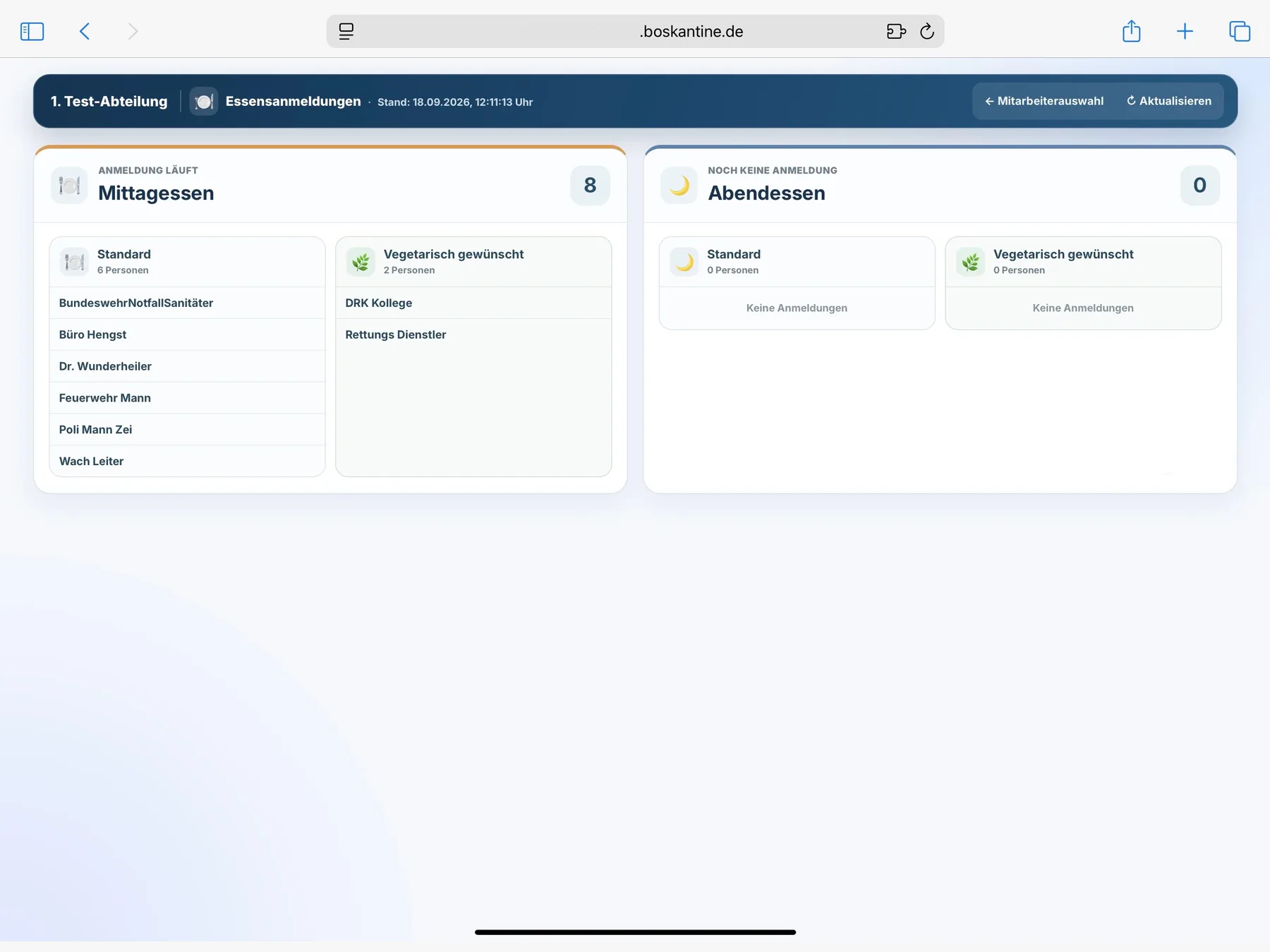
Task: Click the Mitarbeiterauswahl button
Action: [x=1044, y=101]
